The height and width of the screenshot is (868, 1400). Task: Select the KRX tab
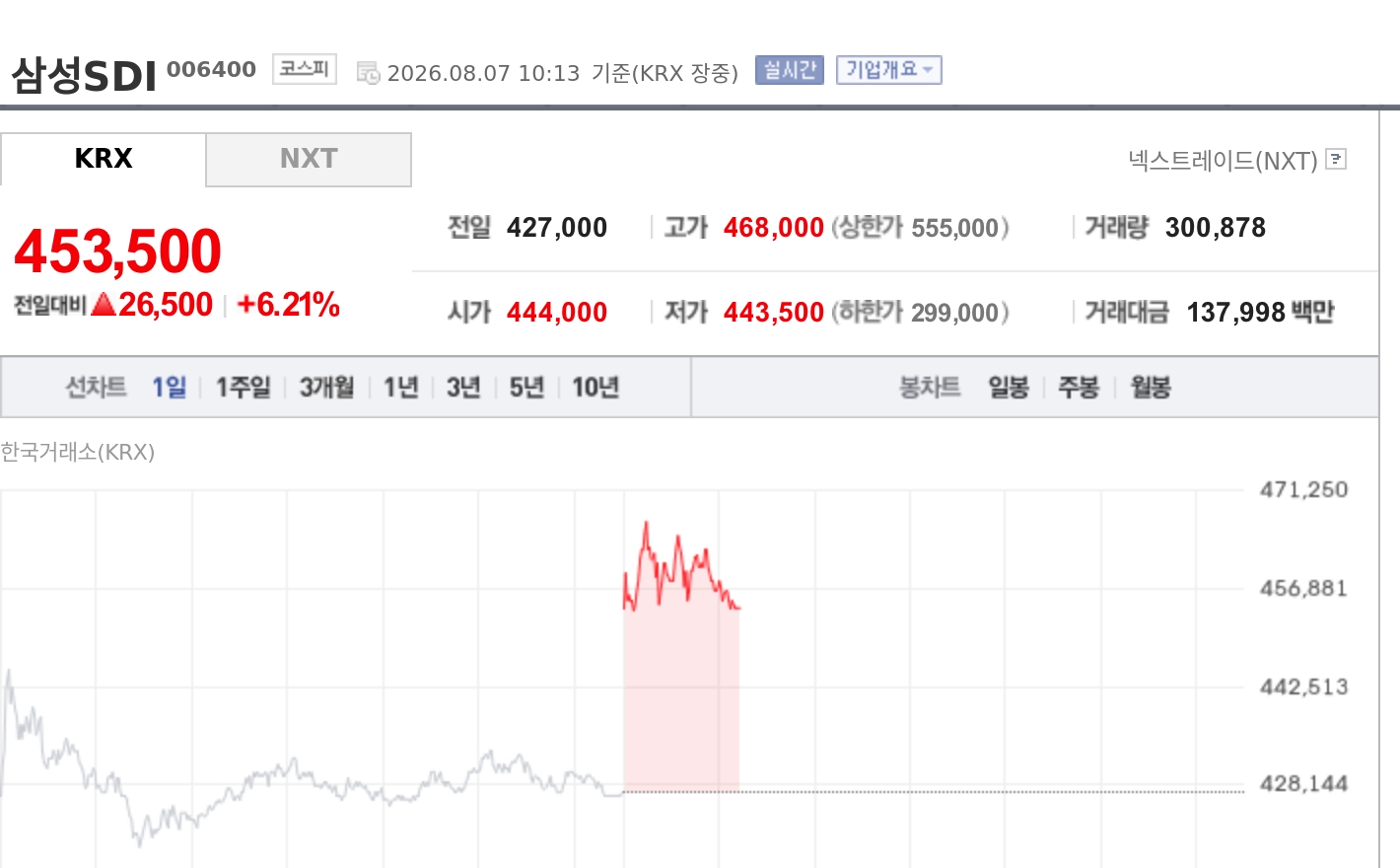104,159
